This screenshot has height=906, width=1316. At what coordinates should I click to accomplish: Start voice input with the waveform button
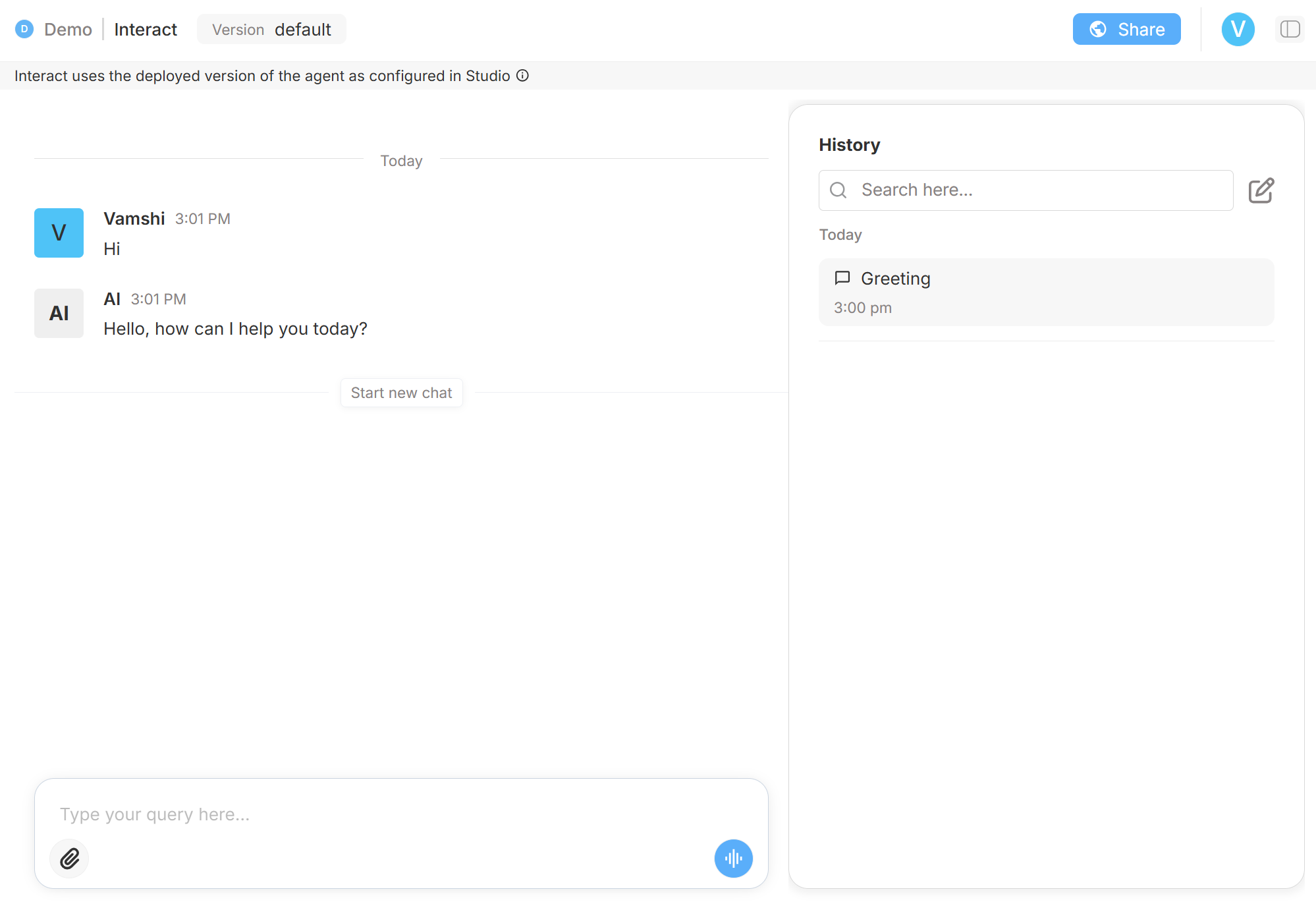click(733, 859)
